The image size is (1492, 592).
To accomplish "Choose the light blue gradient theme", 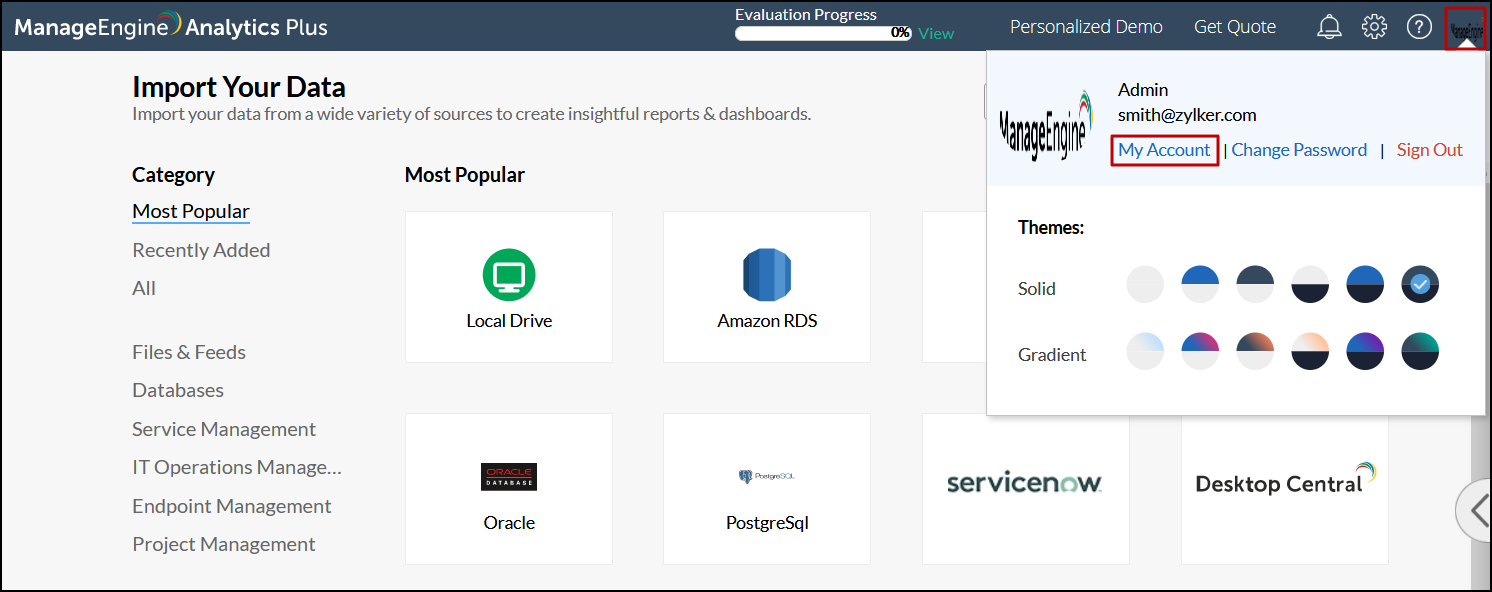I will tap(1145, 351).
